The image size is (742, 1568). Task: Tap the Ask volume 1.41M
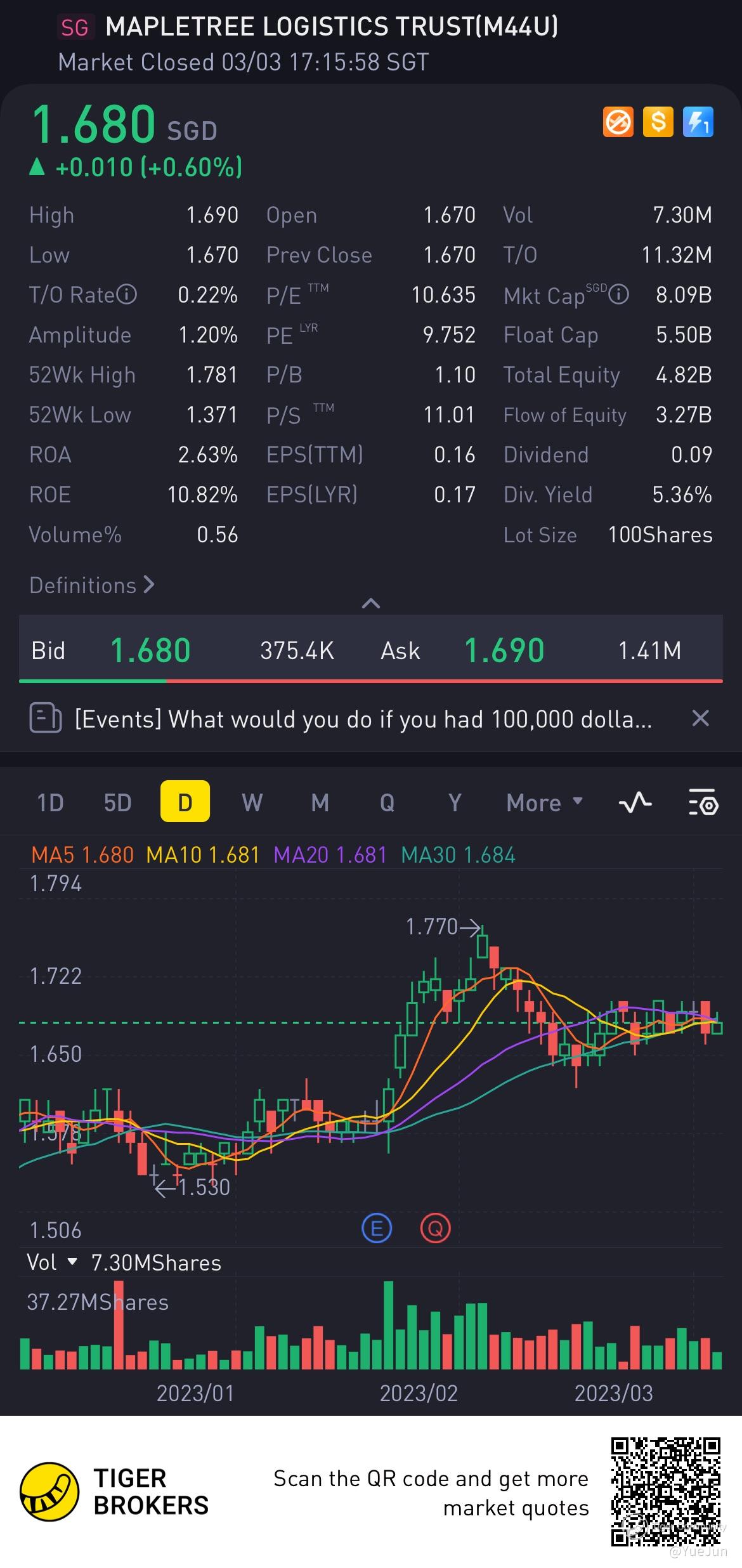coord(649,651)
